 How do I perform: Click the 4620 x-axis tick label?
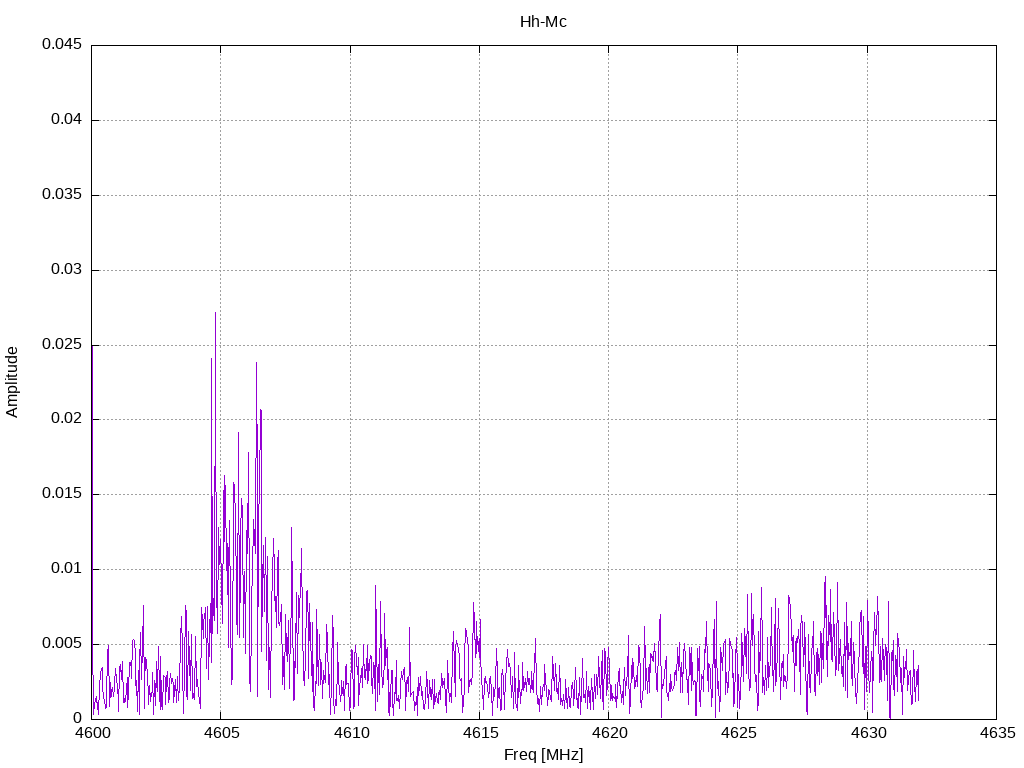[x=608, y=733]
